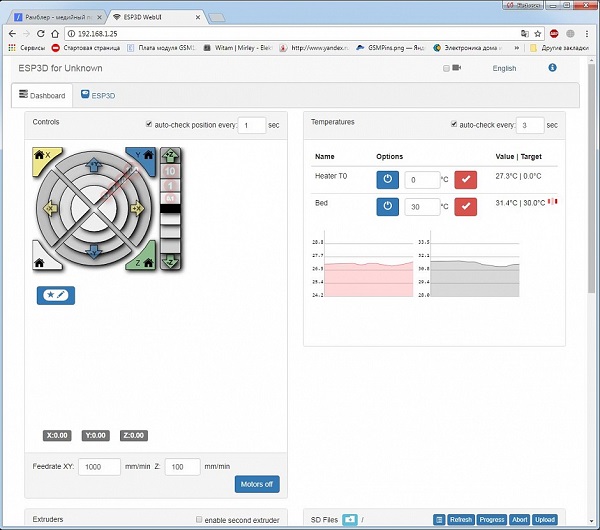Click the SD Files Refresh button

[x=461, y=519]
